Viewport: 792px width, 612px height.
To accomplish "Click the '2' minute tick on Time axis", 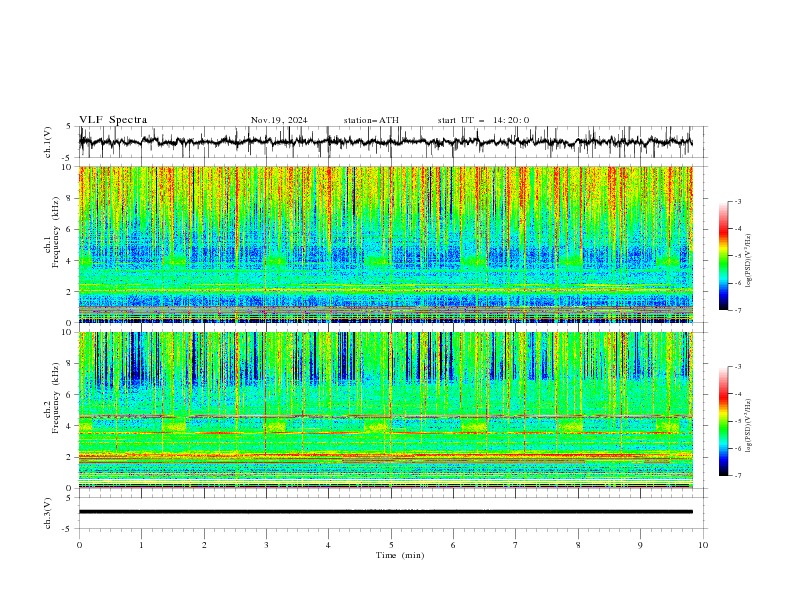I will 204,545.
